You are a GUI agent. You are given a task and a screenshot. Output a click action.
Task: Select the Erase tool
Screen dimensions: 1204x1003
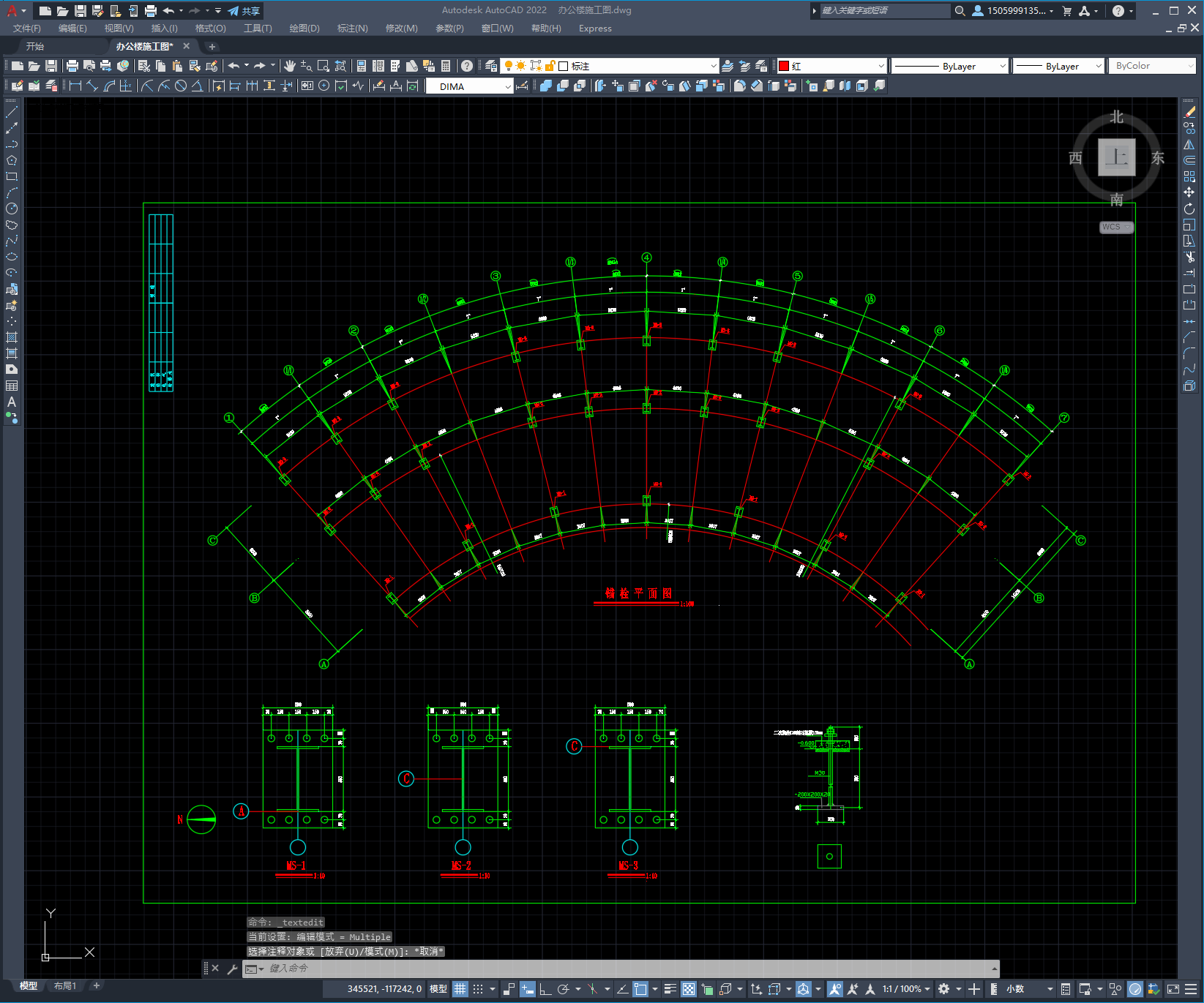1189,112
